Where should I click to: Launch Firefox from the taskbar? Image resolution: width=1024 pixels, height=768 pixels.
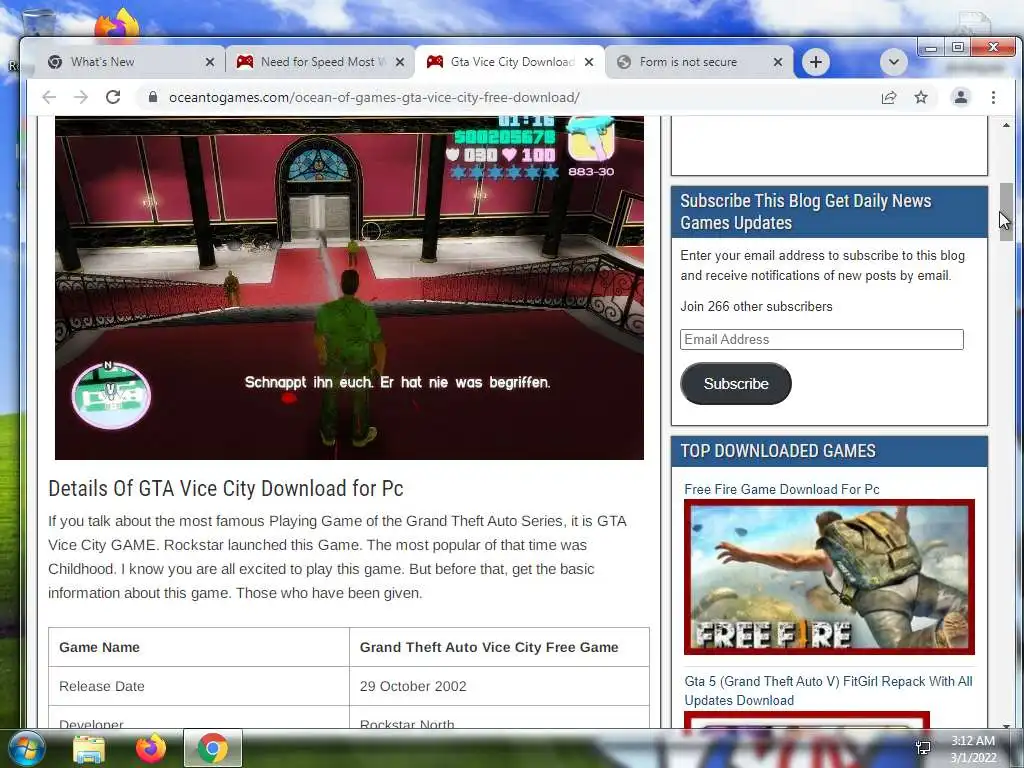tap(151, 748)
